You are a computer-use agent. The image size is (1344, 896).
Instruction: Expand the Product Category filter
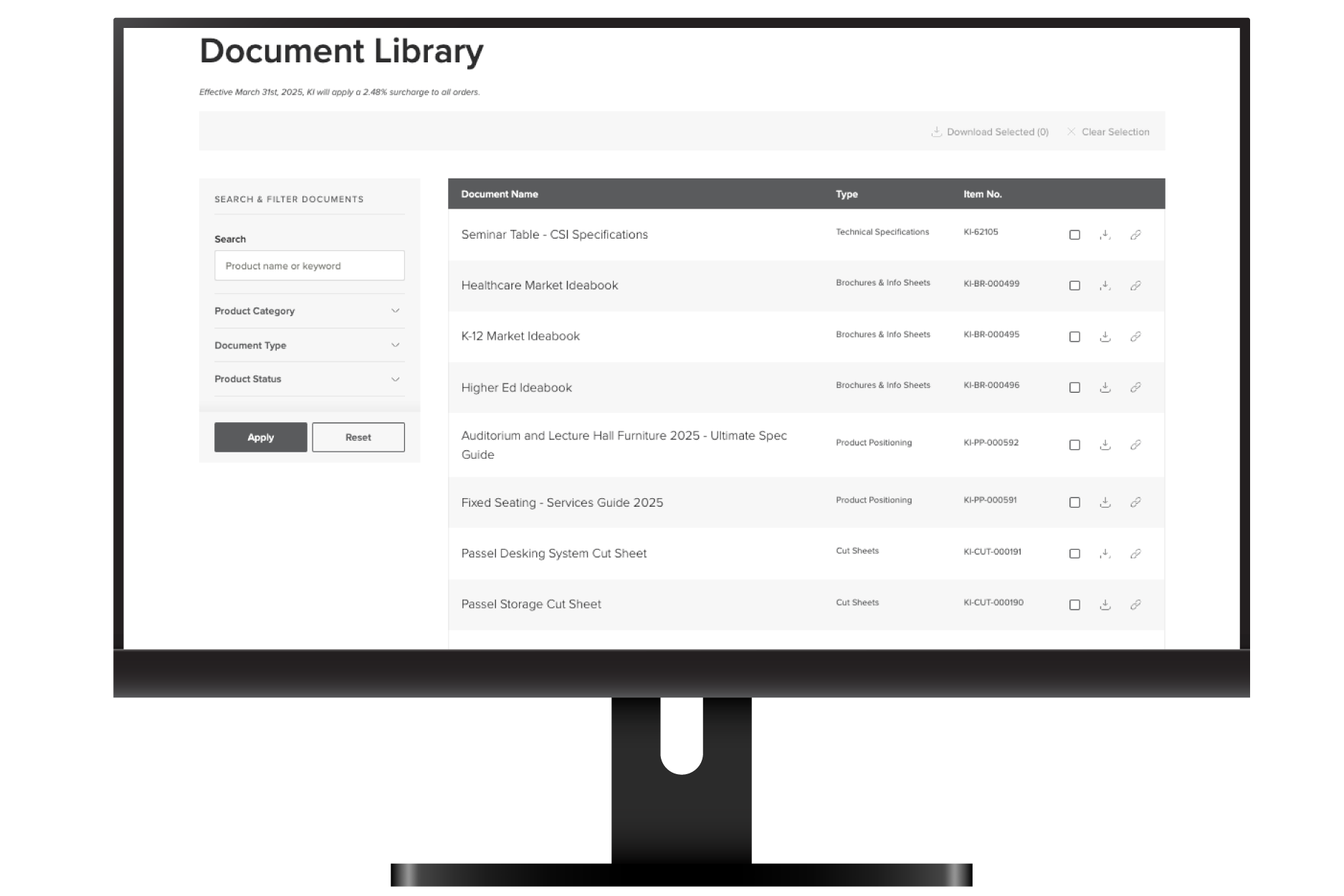tap(309, 311)
